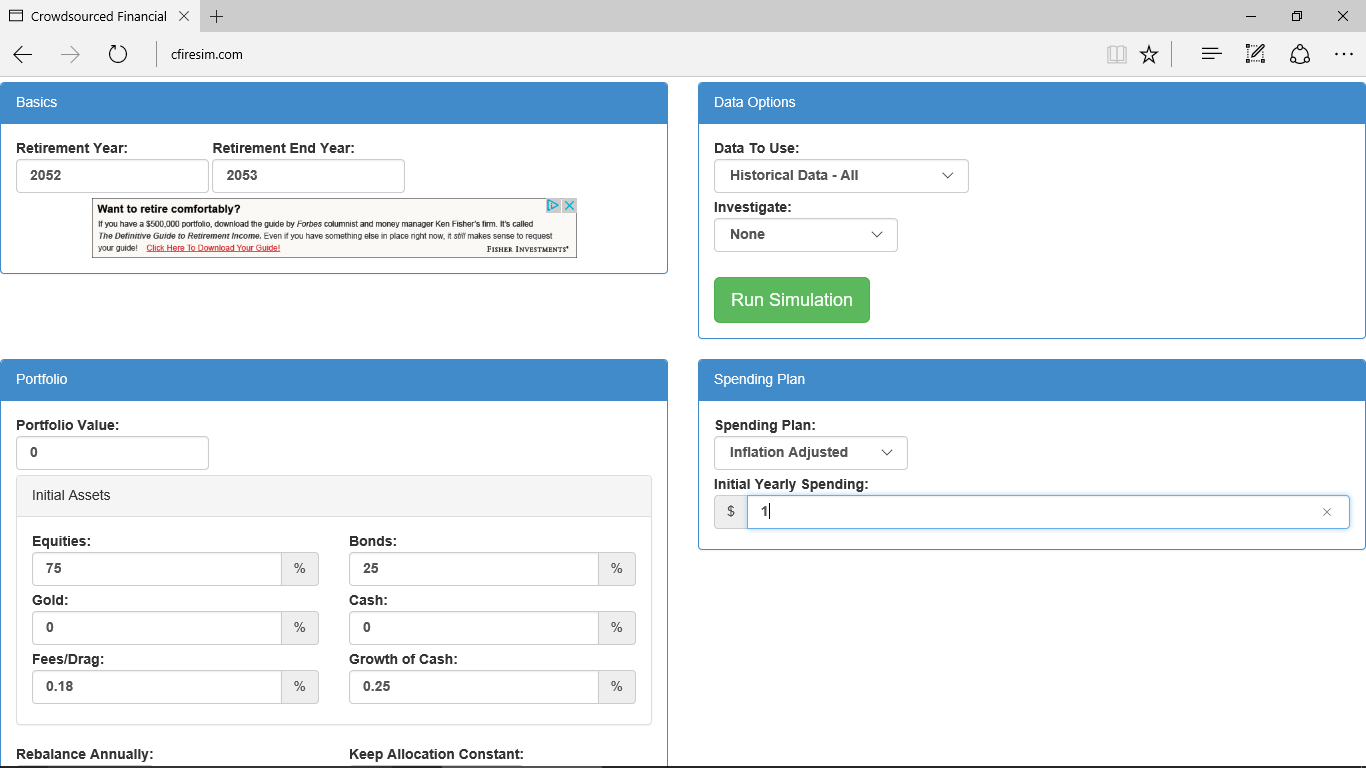Click the Download Your Guide link

(x=213, y=248)
